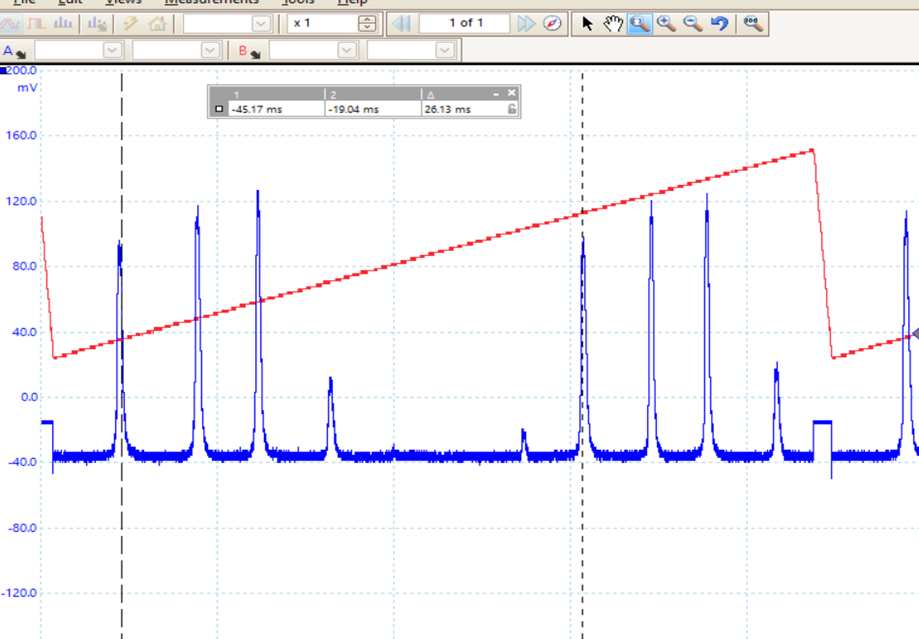Viewport: 919px width, 639px height.
Task: Select the Persistence Mode square-wave icon
Action: click(36, 24)
